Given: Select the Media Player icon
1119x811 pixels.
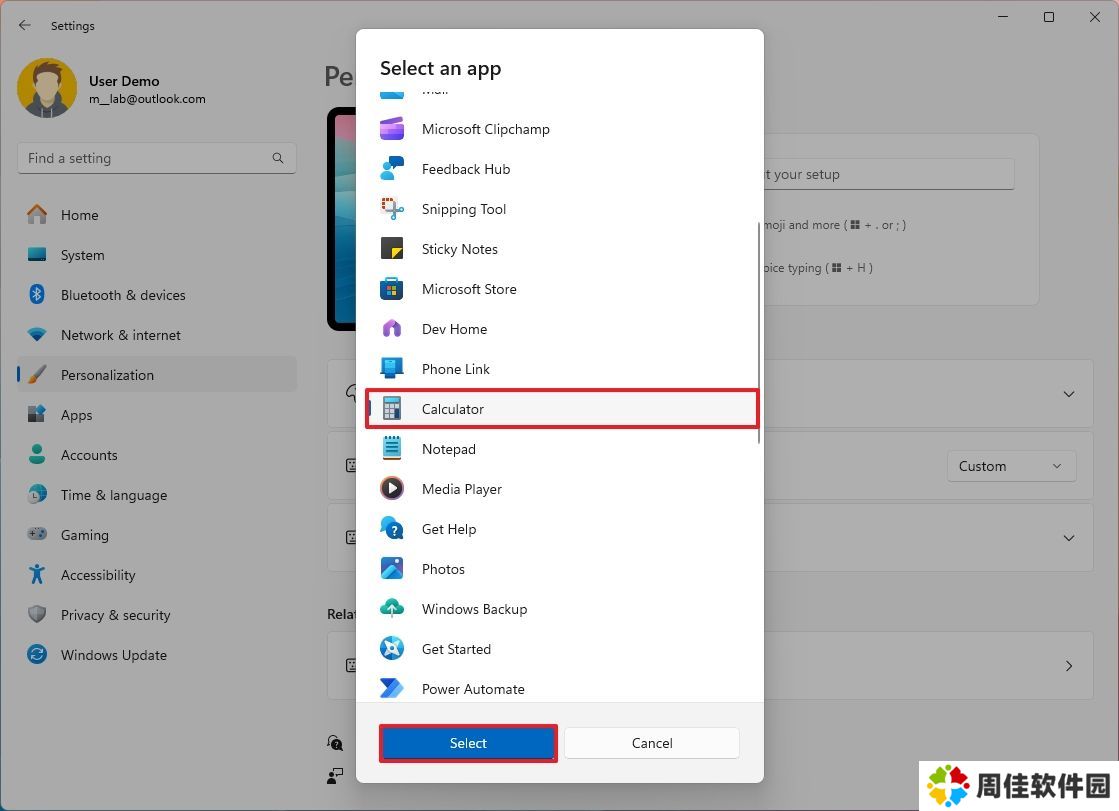Looking at the screenshot, I should pos(392,489).
